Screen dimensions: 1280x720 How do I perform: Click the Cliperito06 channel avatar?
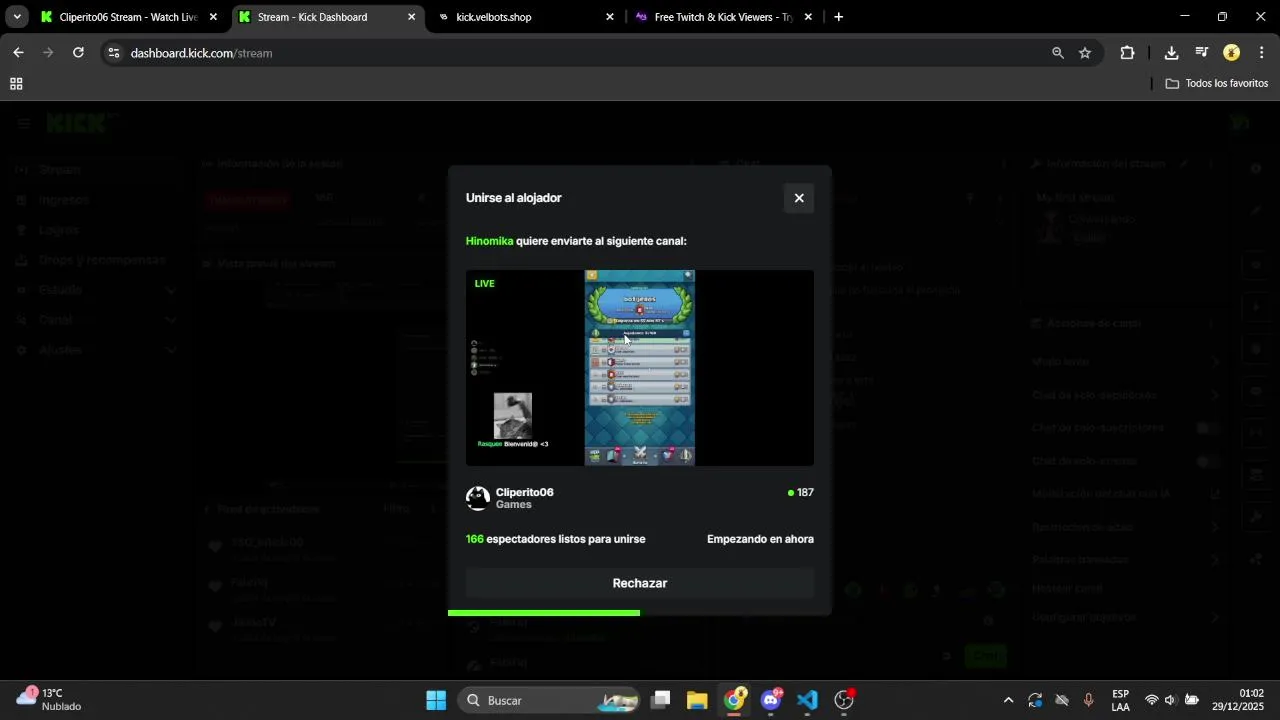[478, 498]
